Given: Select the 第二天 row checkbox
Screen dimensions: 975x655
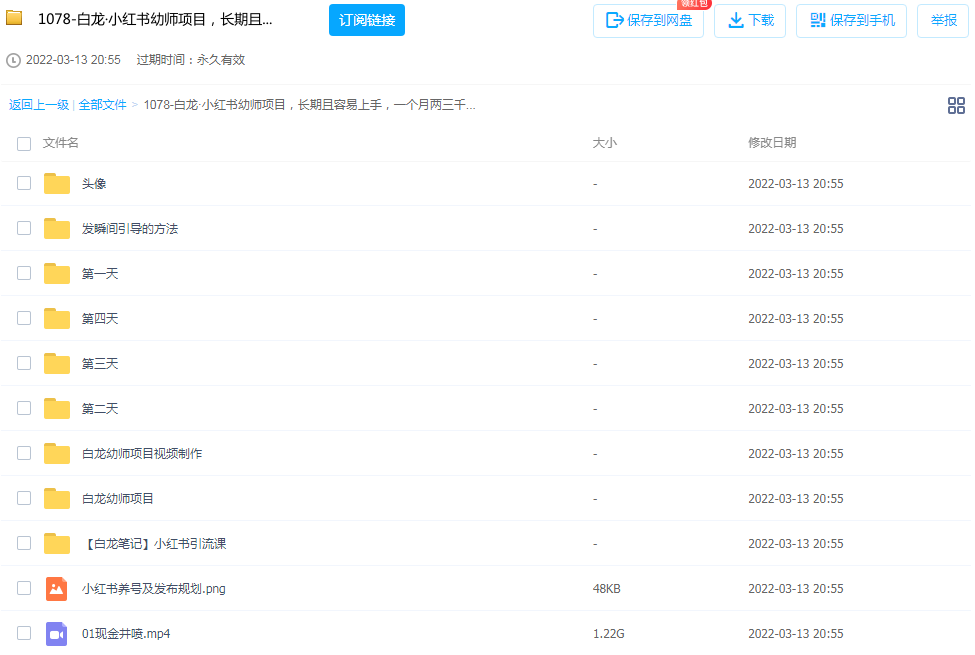Looking at the screenshot, I should pyautogui.click(x=24, y=408).
